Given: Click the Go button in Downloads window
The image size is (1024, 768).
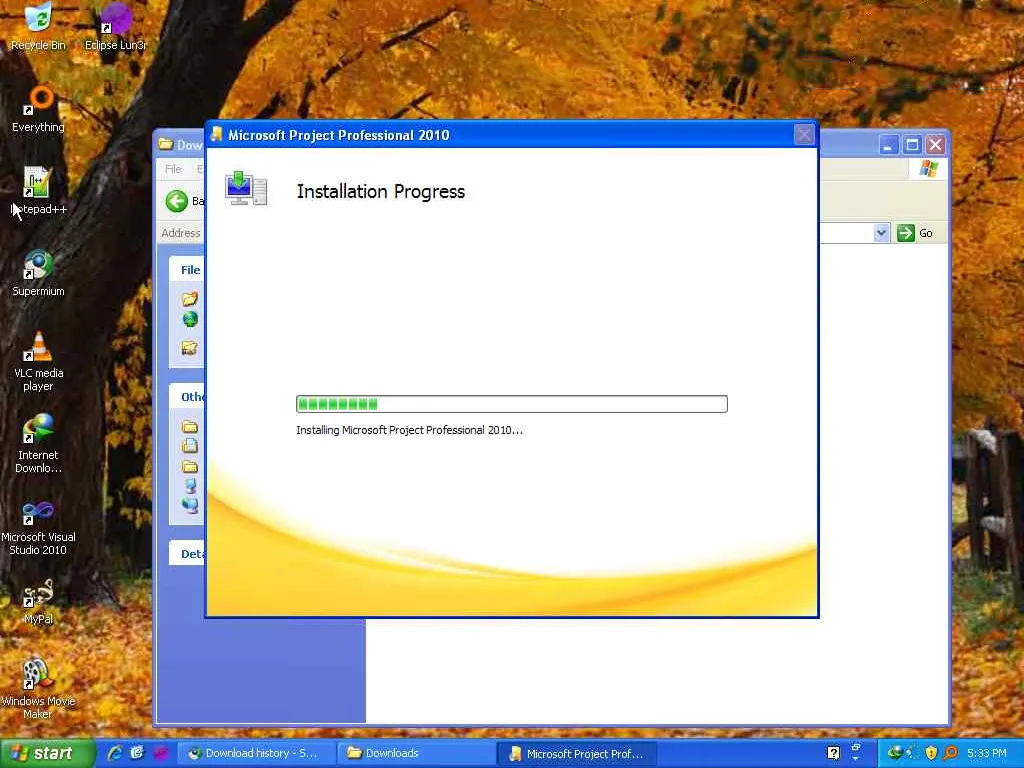Looking at the screenshot, I should (915, 233).
